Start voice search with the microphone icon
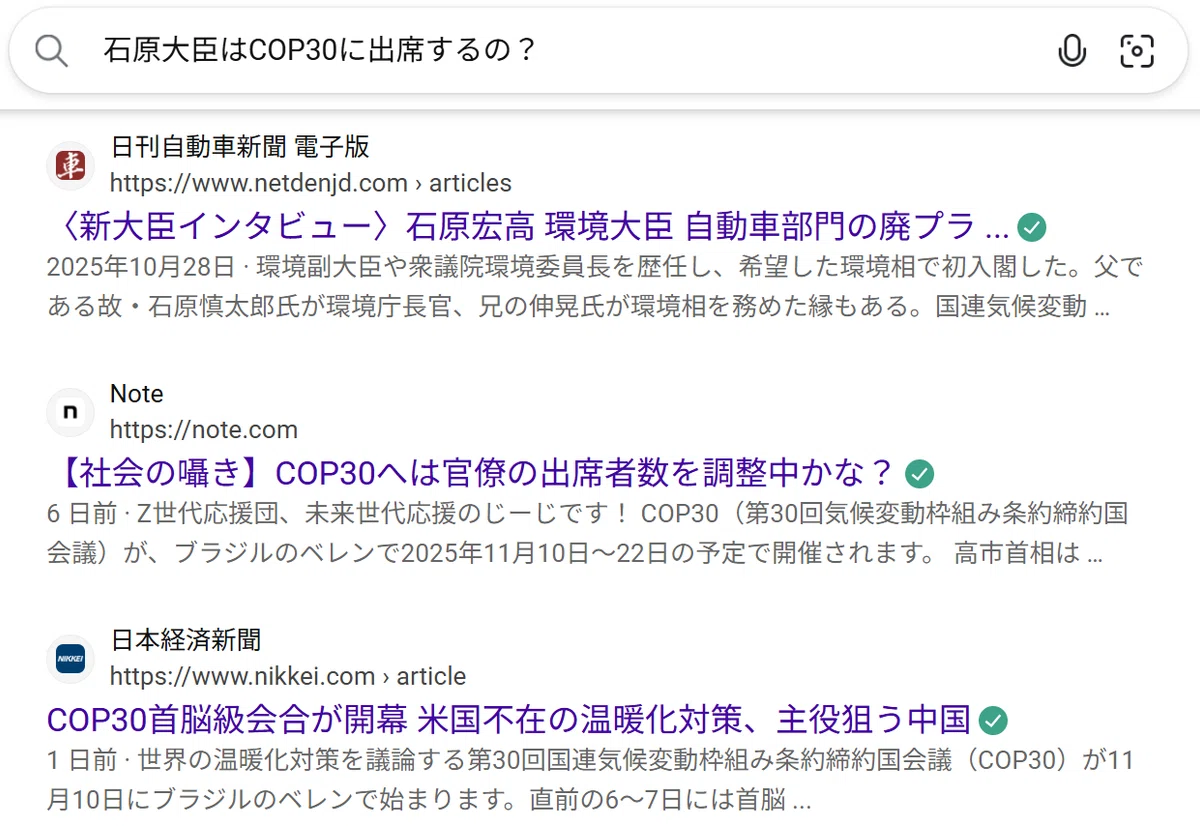1200x826 pixels. [x=1072, y=51]
